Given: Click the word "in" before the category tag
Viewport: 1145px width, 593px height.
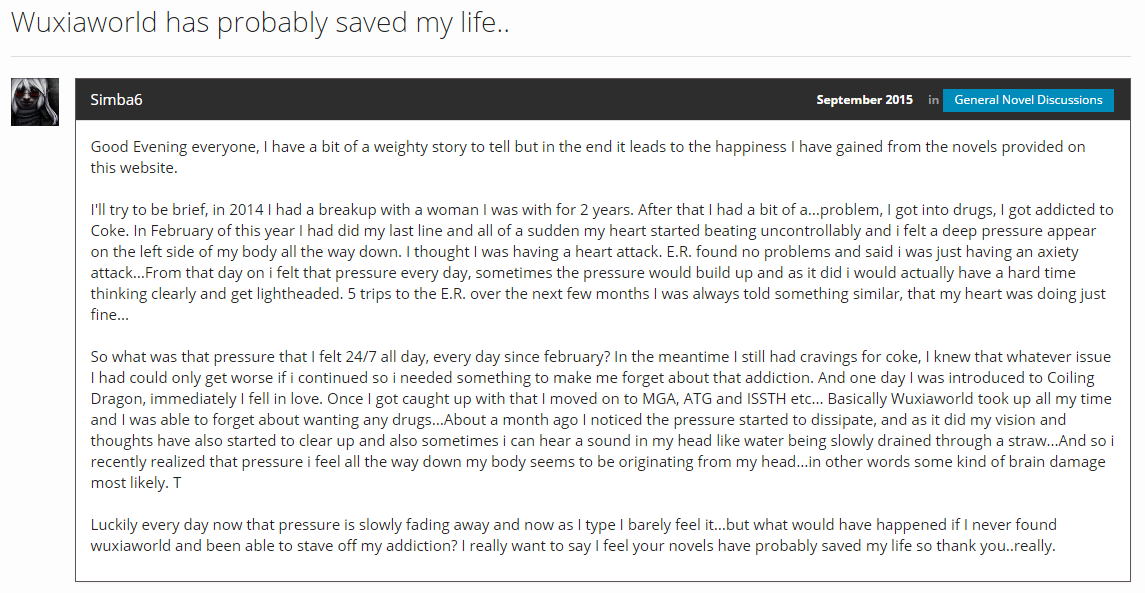Looking at the screenshot, I should 933,100.
